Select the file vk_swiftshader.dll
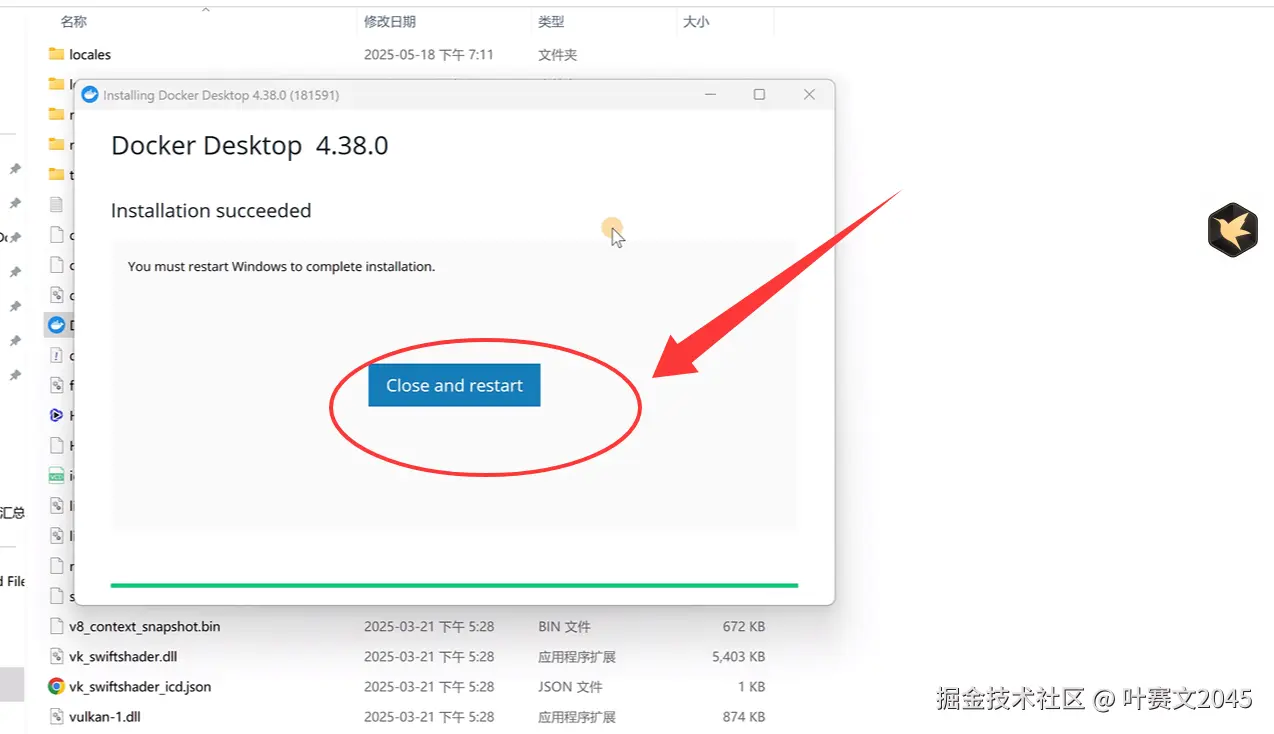The height and width of the screenshot is (734, 1274). pyautogui.click(x=123, y=656)
